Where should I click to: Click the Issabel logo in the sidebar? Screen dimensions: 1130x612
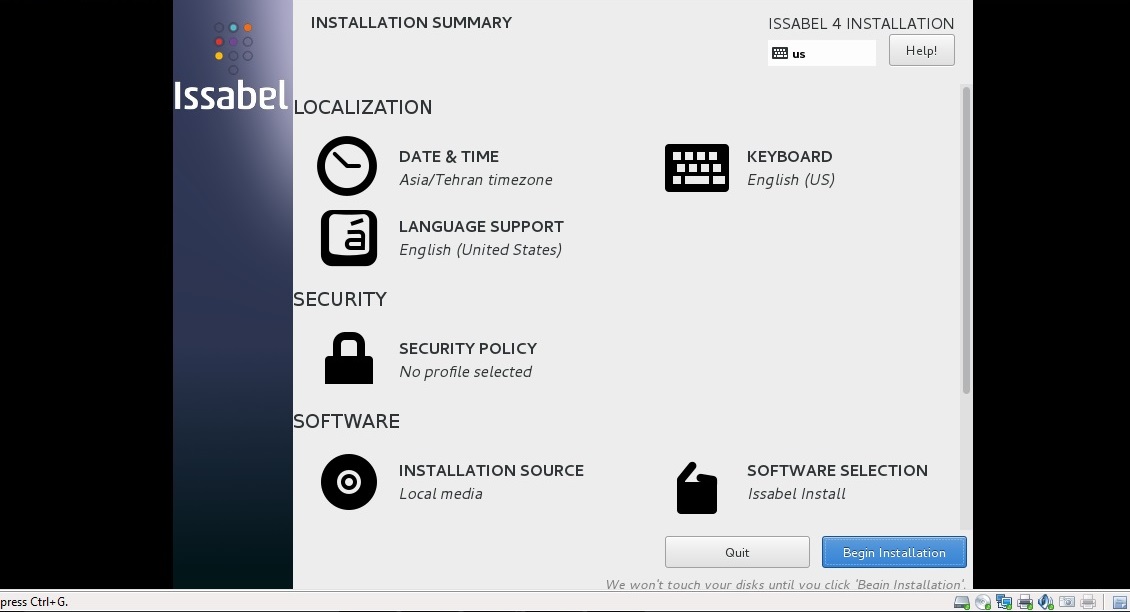click(x=231, y=67)
